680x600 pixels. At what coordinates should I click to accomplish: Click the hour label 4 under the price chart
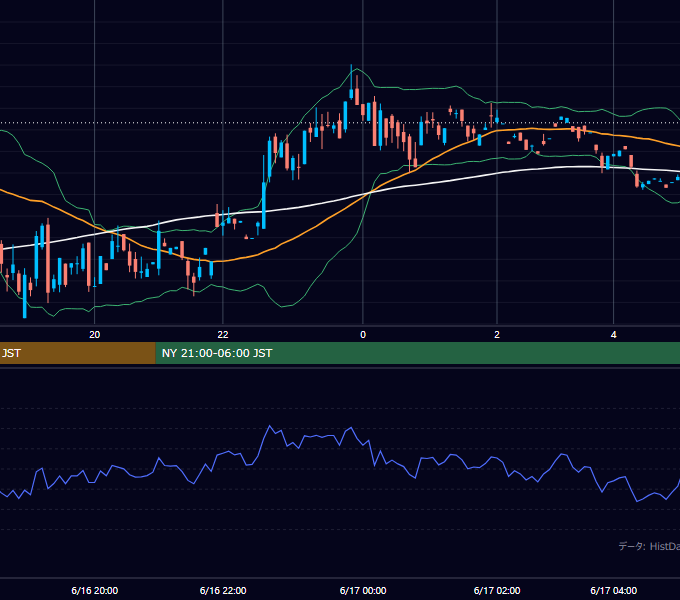[x=614, y=335]
